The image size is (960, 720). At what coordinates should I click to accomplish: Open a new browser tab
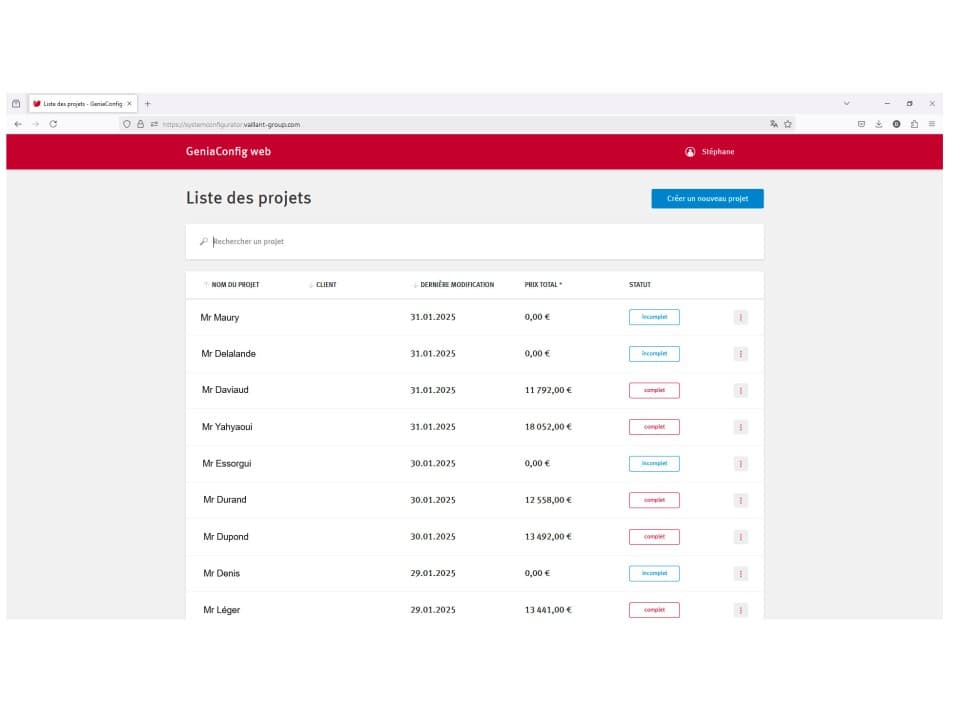[148, 104]
